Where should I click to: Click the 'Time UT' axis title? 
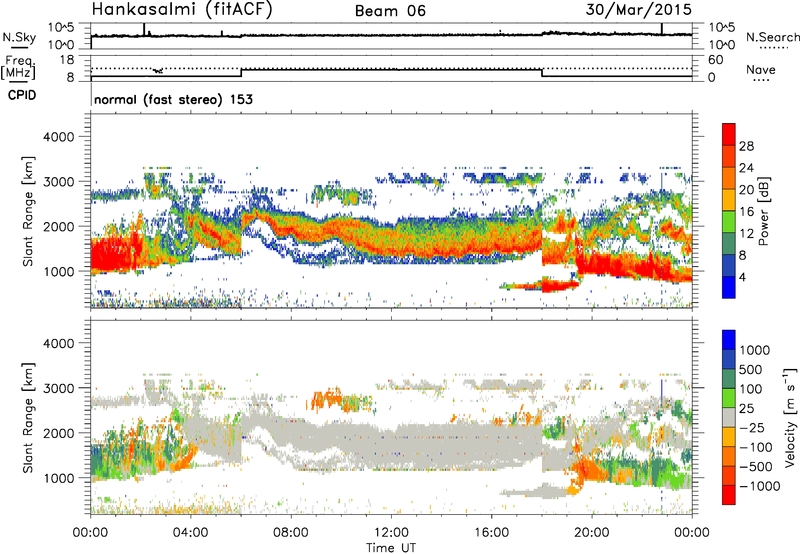[391, 547]
